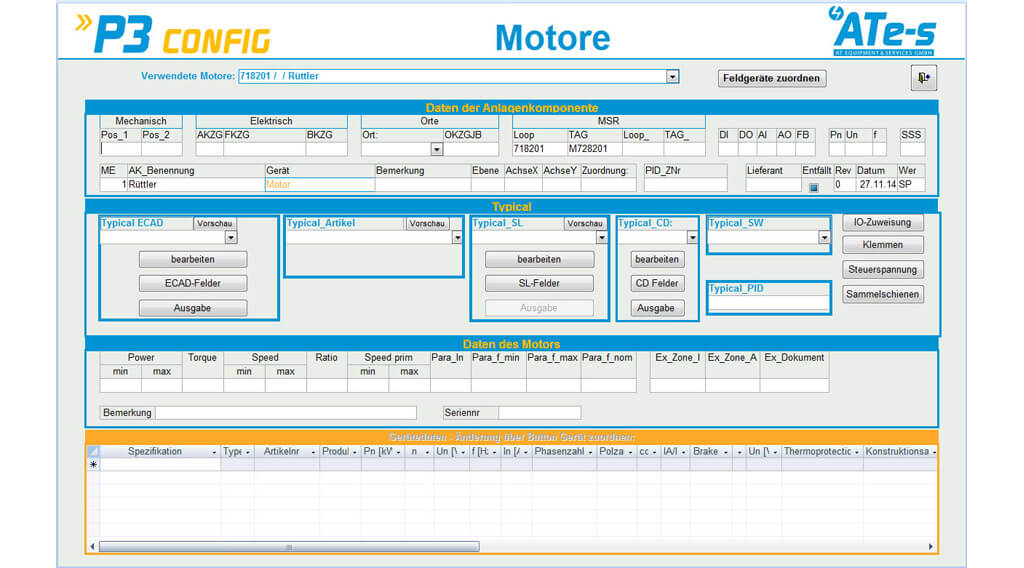Click Vorschau in Typical_SL panel
The width and height of the screenshot is (1024, 568).
coord(585,224)
